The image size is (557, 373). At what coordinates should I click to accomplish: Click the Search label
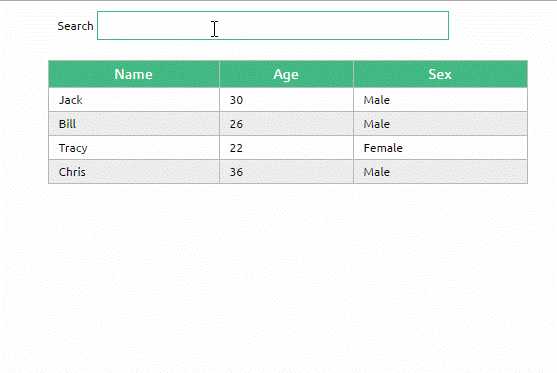75,26
